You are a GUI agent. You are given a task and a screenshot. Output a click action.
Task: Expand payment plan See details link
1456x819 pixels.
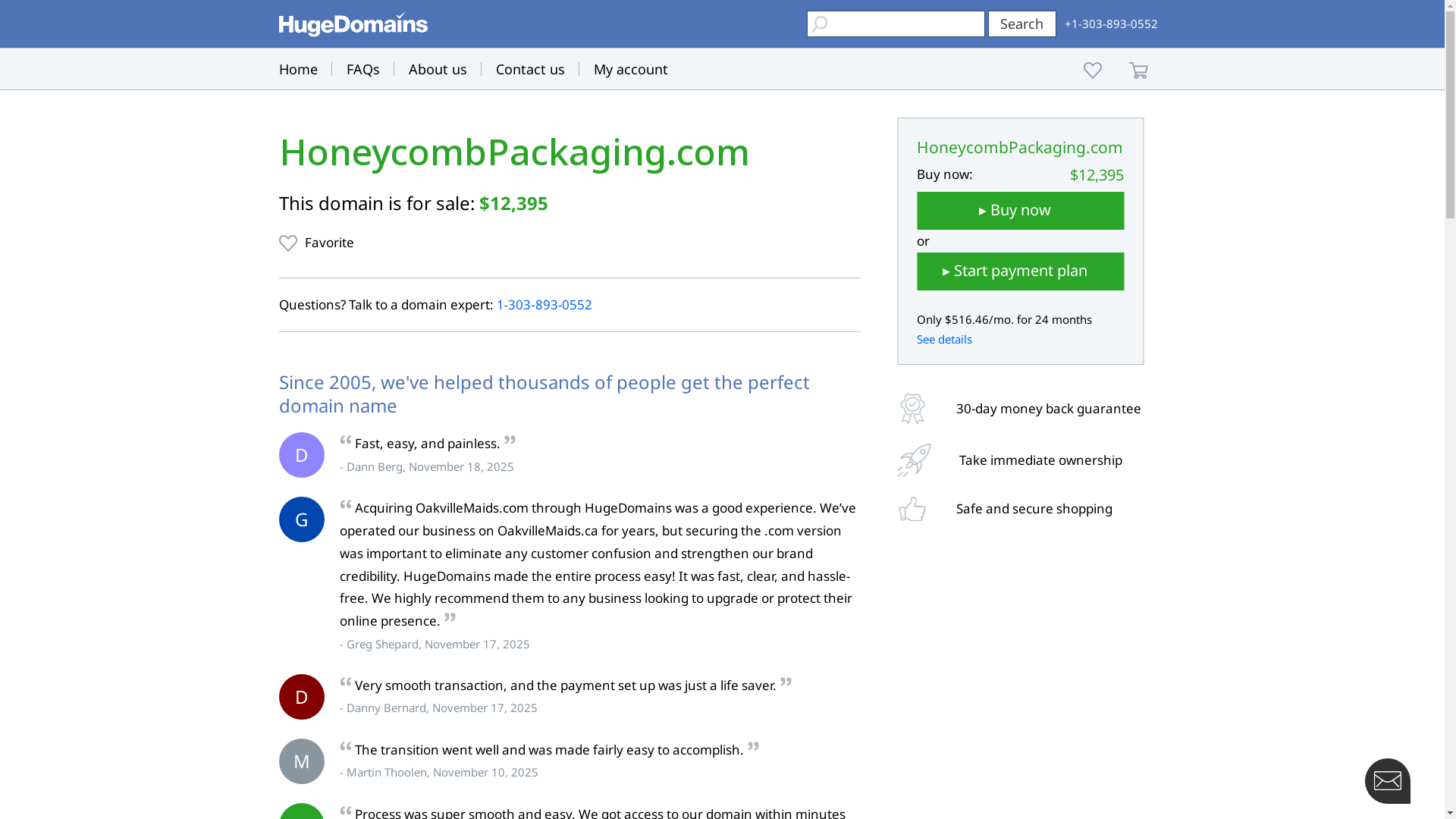[x=944, y=339]
